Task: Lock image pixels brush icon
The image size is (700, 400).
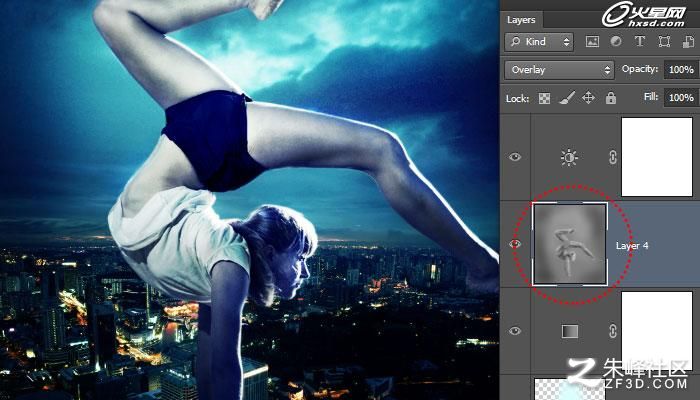Action: [x=567, y=98]
